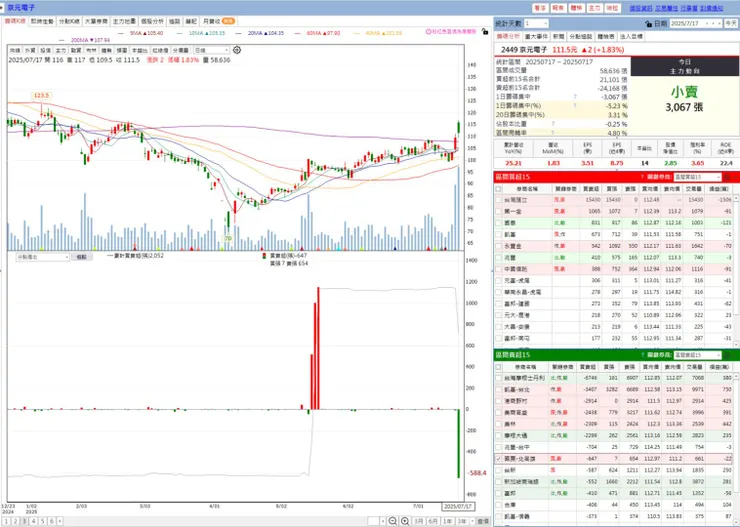
Task: Check the box for 美商高盛 row
Action: click(x=498, y=412)
